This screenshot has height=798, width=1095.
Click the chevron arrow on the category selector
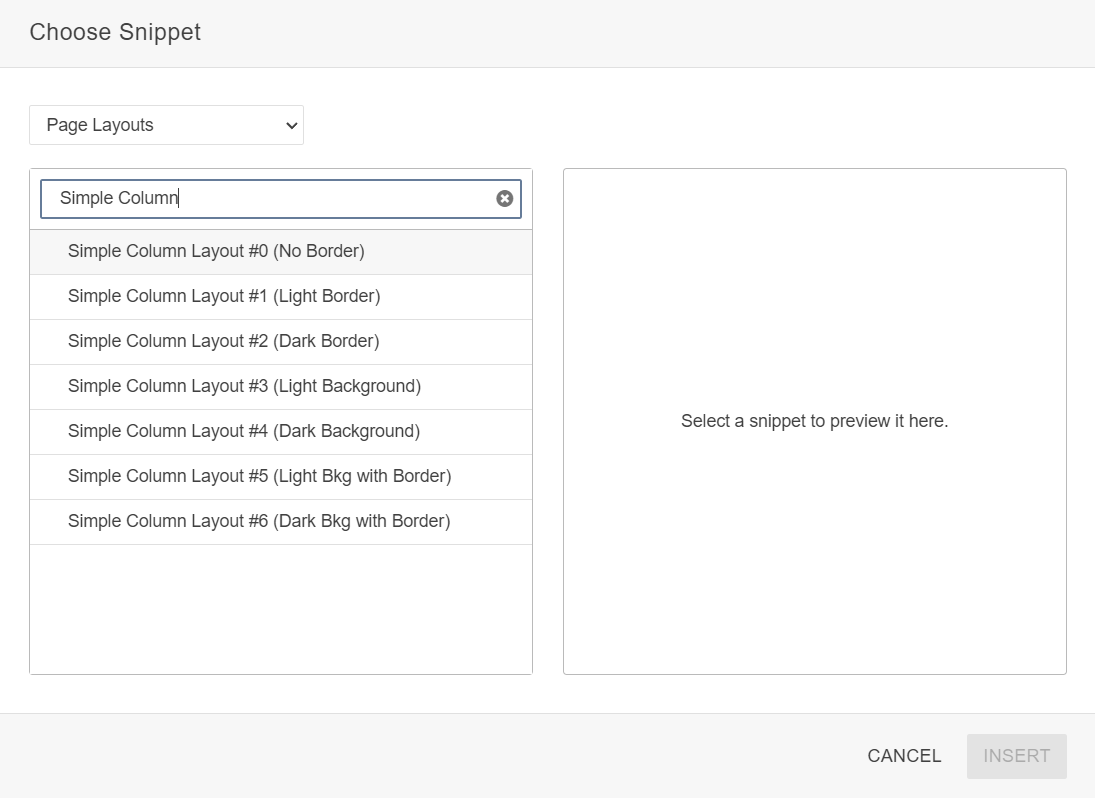tap(291, 126)
